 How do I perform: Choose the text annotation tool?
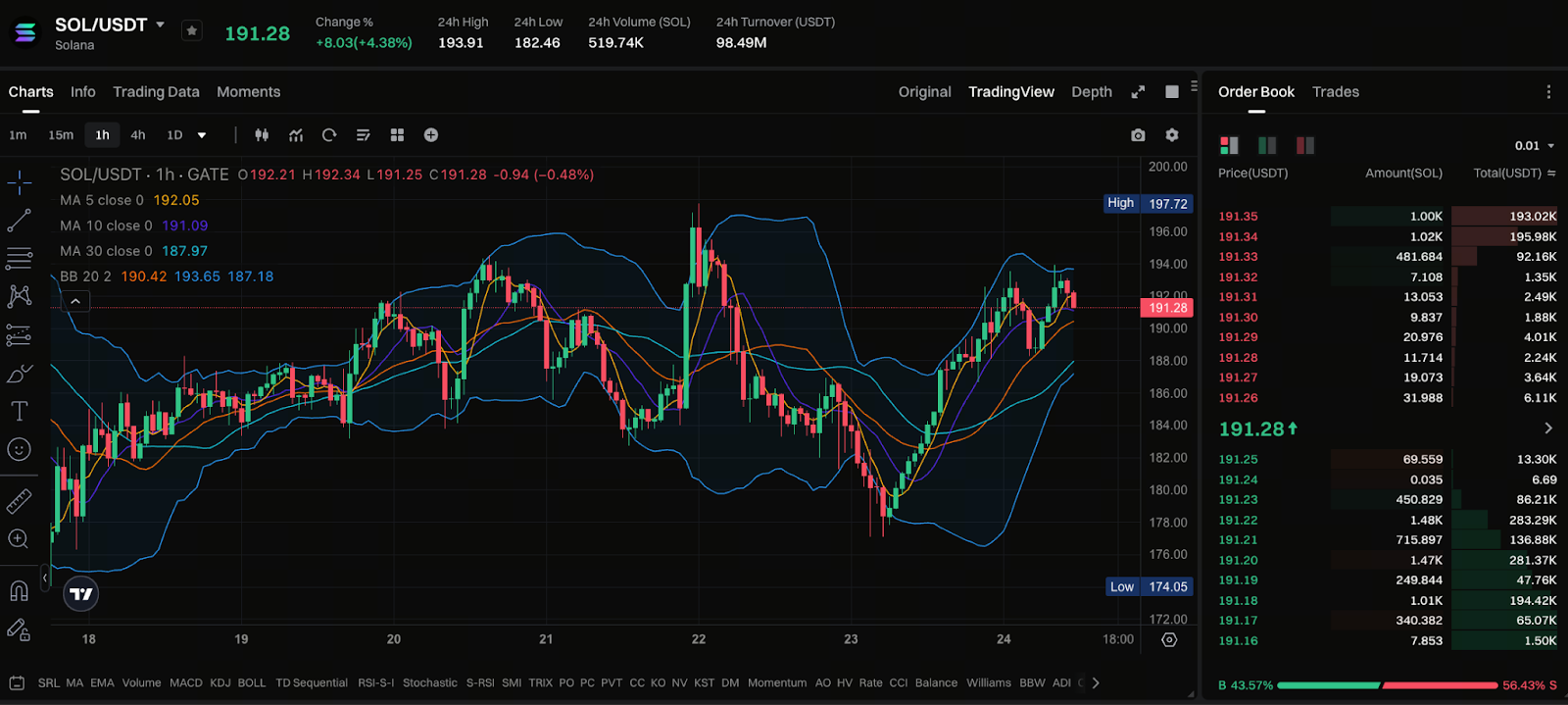[x=19, y=411]
